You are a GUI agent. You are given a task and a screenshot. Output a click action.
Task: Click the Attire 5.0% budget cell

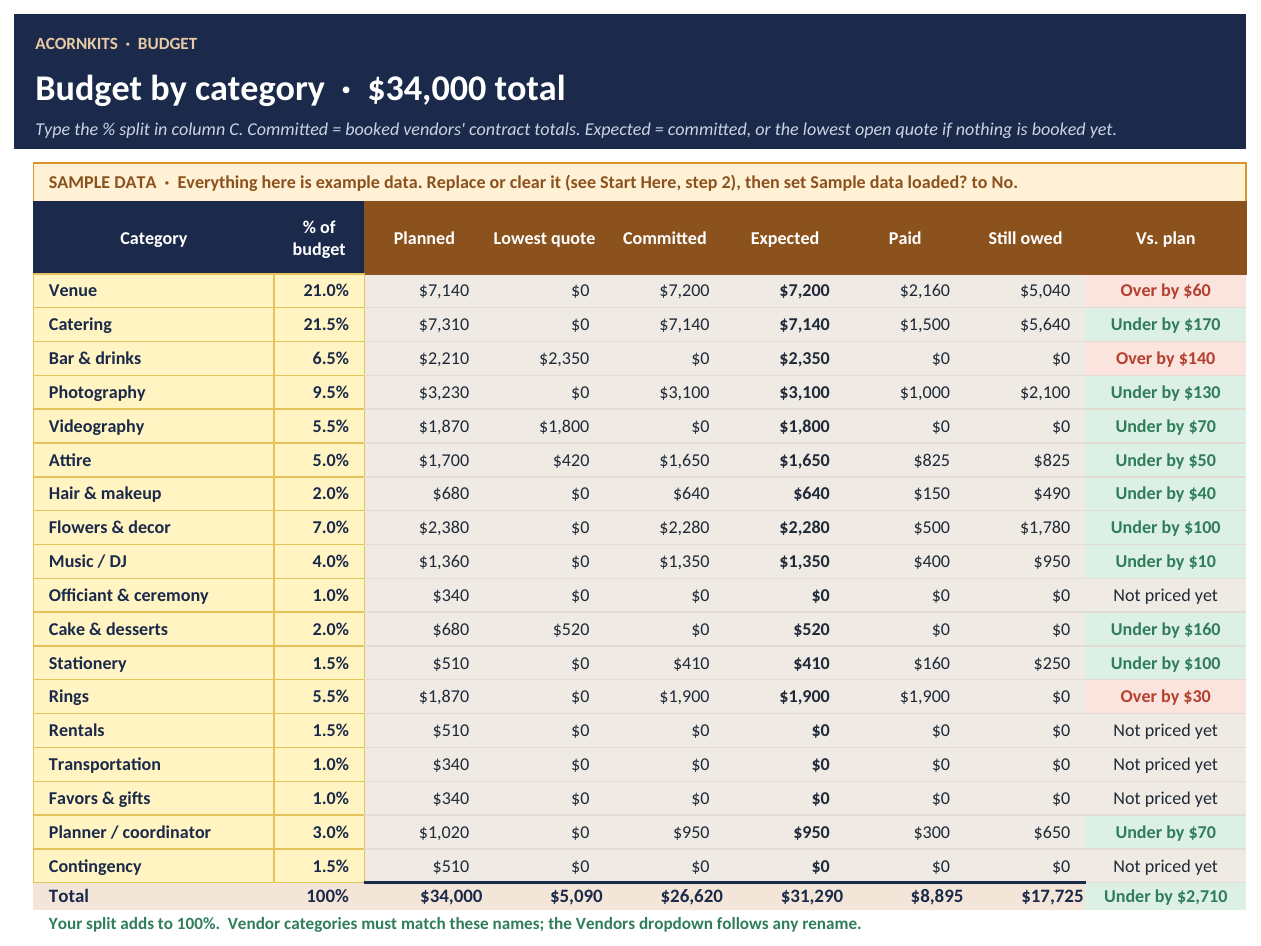tap(319, 460)
